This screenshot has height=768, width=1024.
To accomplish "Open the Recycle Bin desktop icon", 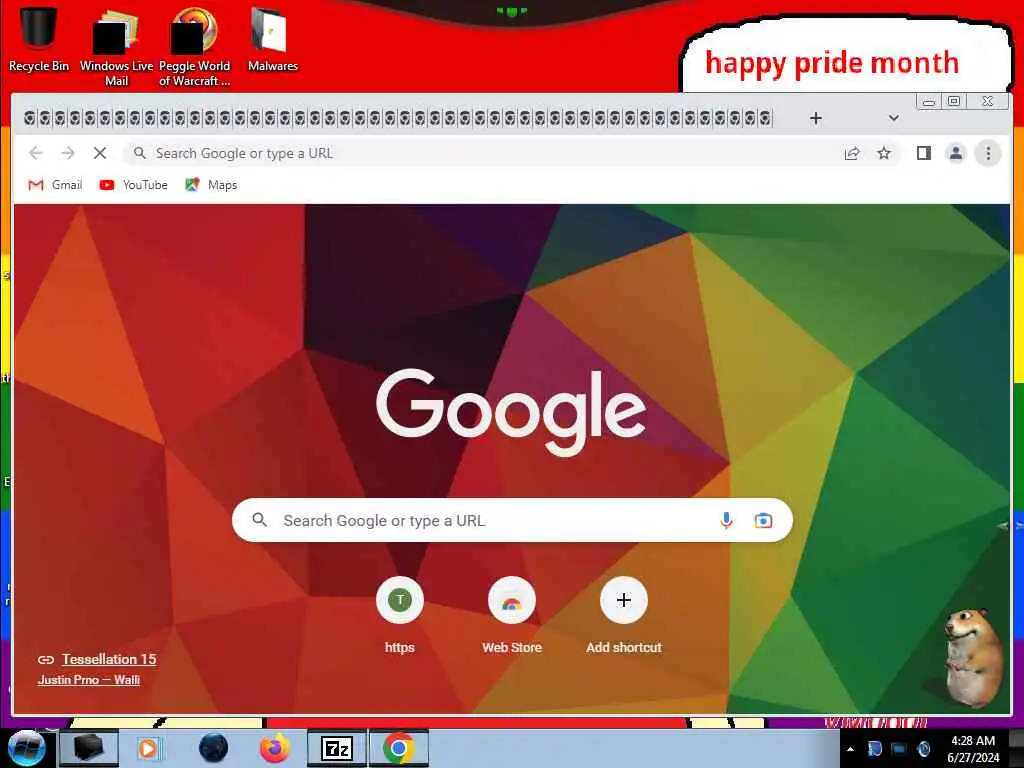I will tap(38, 38).
